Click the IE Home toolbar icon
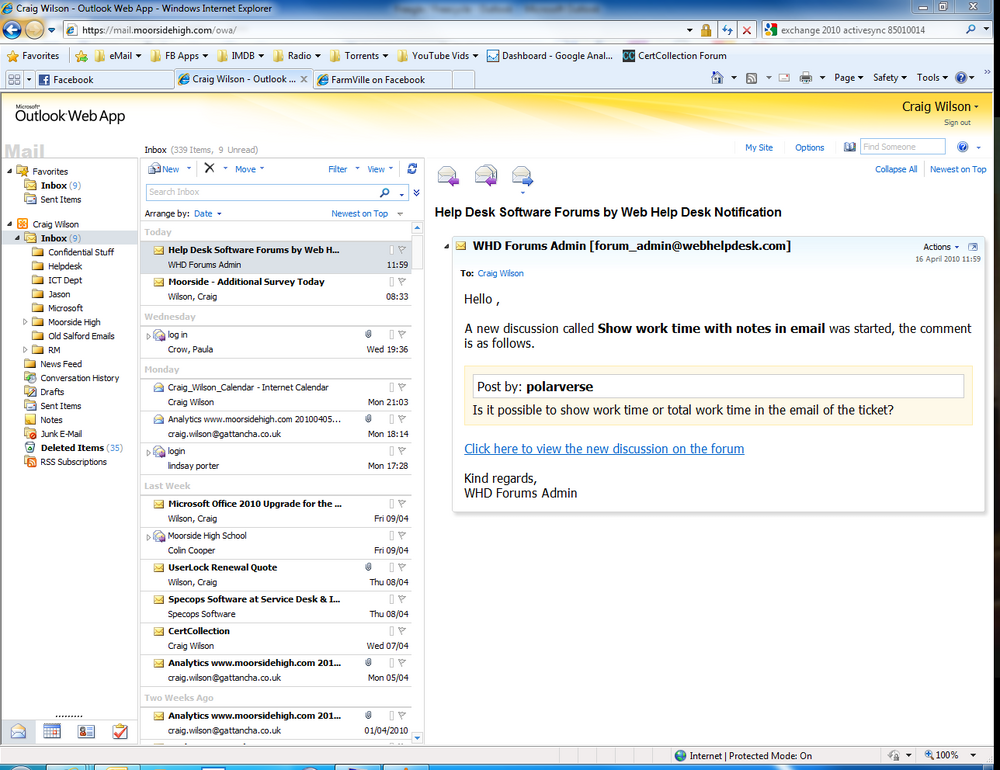This screenshot has height=770, width=1000. 717,78
